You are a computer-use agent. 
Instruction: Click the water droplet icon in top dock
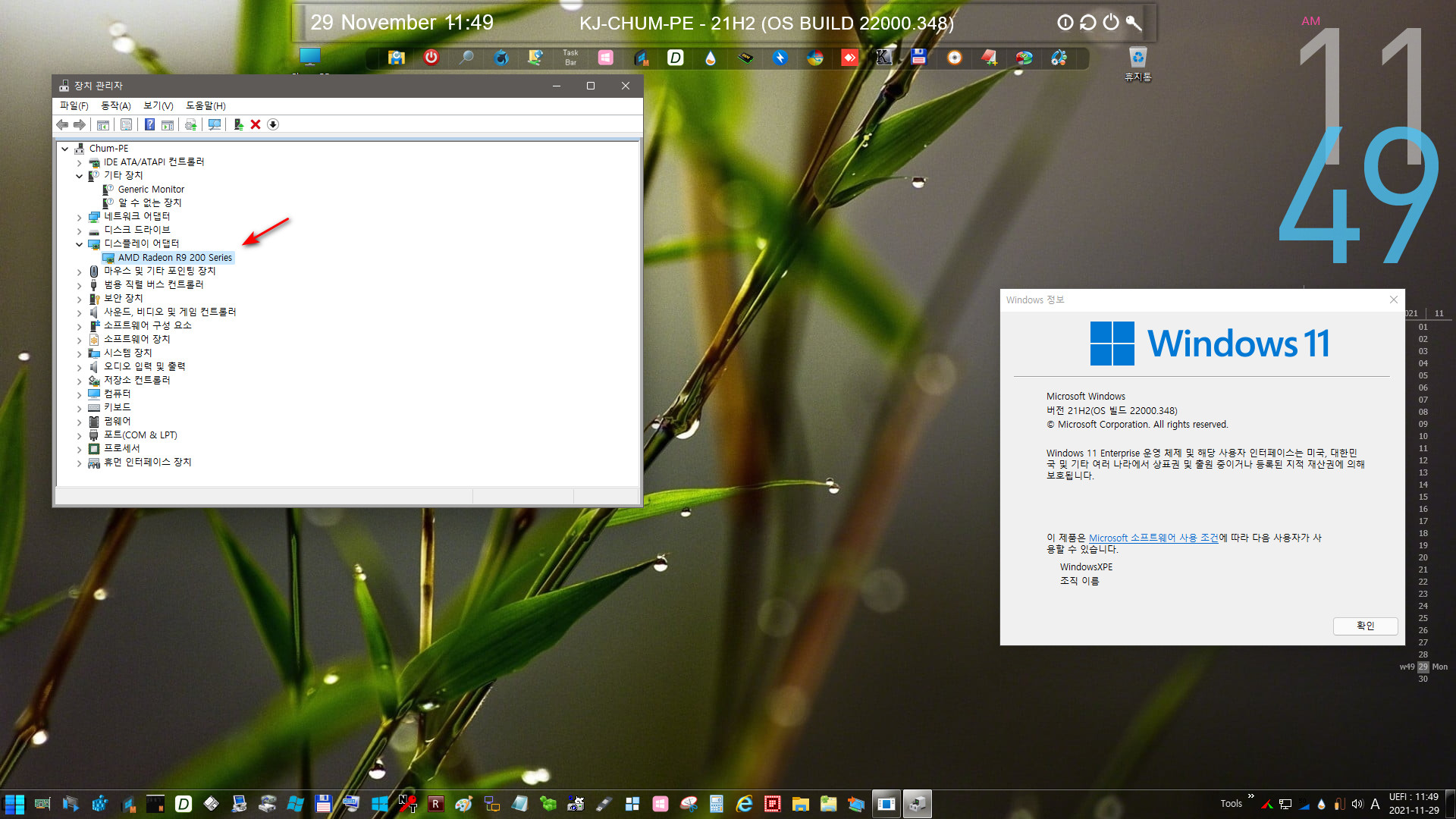point(710,58)
